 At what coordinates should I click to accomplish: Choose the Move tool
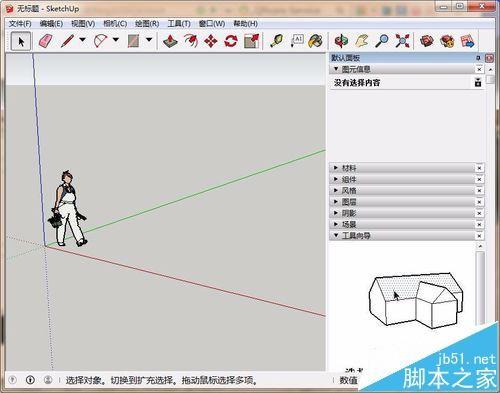211,41
